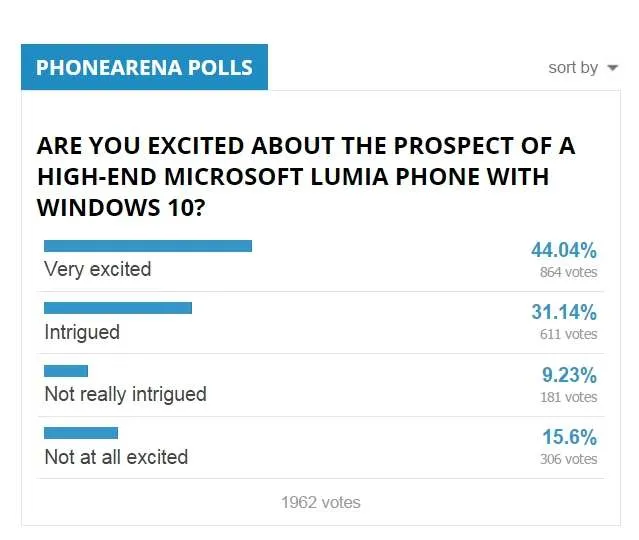Viewport: 639px width, 540px height.
Task: Click the 864 votes count
Action: pyautogui.click(x=568, y=272)
